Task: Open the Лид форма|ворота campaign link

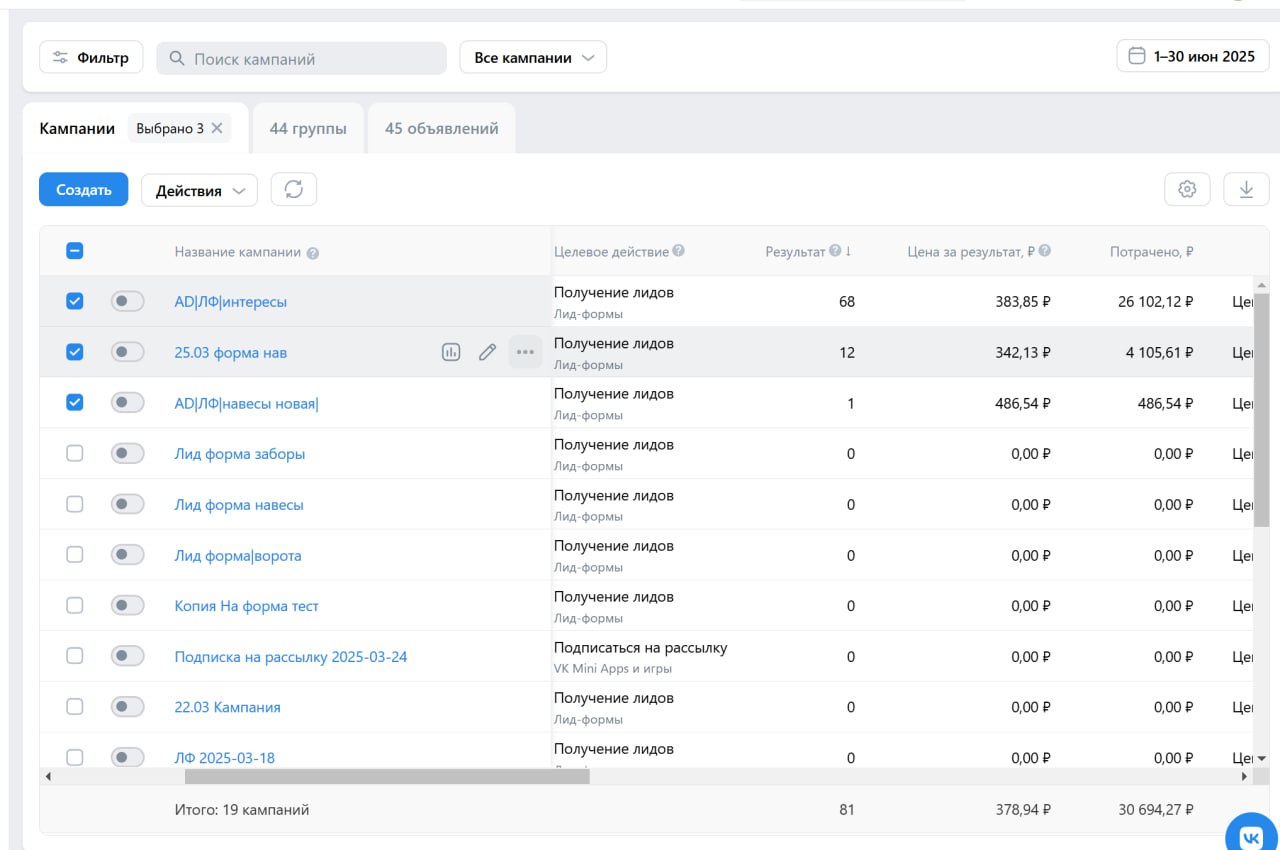Action: [x=238, y=555]
